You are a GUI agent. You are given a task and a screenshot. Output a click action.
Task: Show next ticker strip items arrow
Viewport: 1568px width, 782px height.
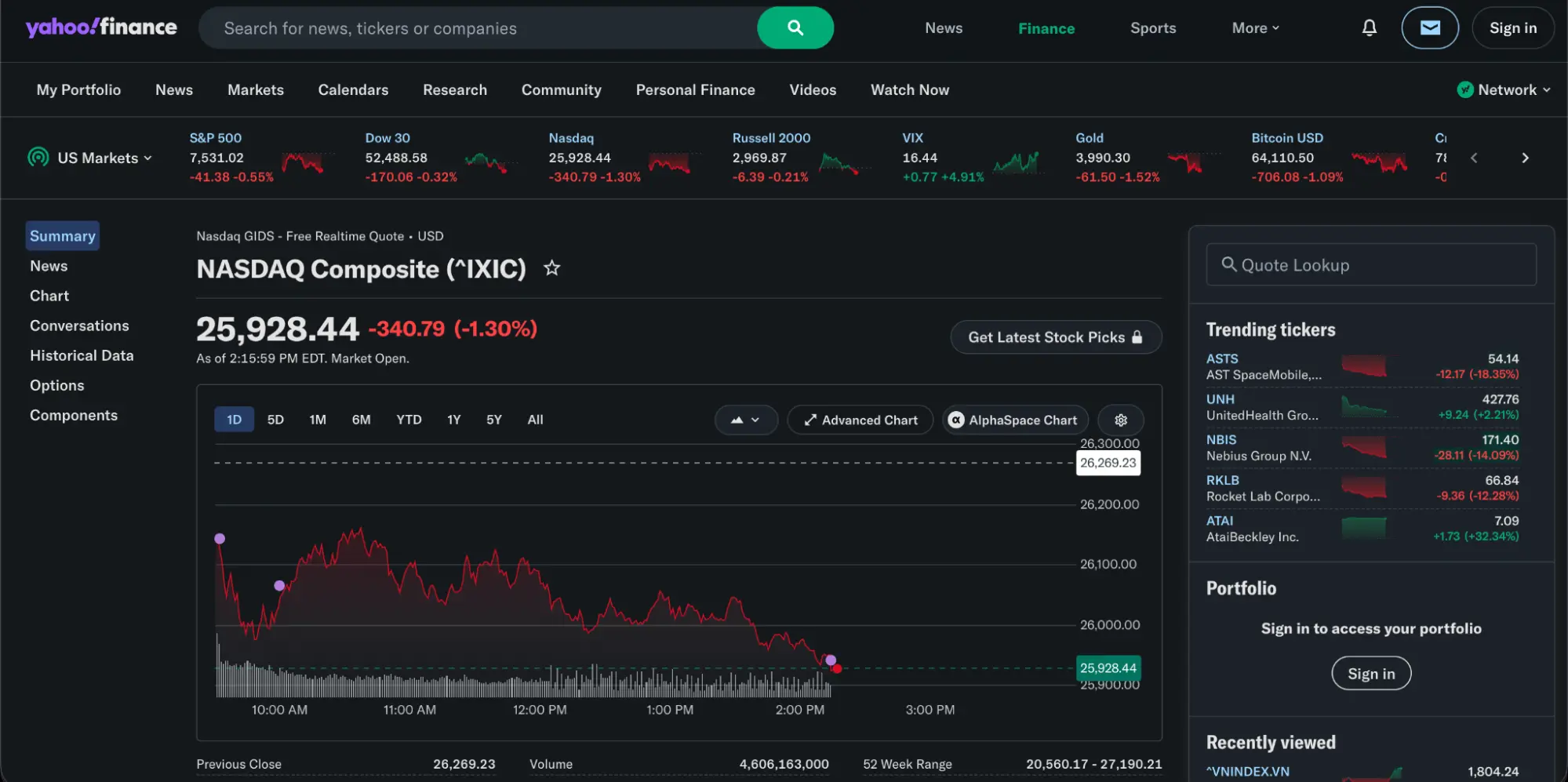(1525, 158)
